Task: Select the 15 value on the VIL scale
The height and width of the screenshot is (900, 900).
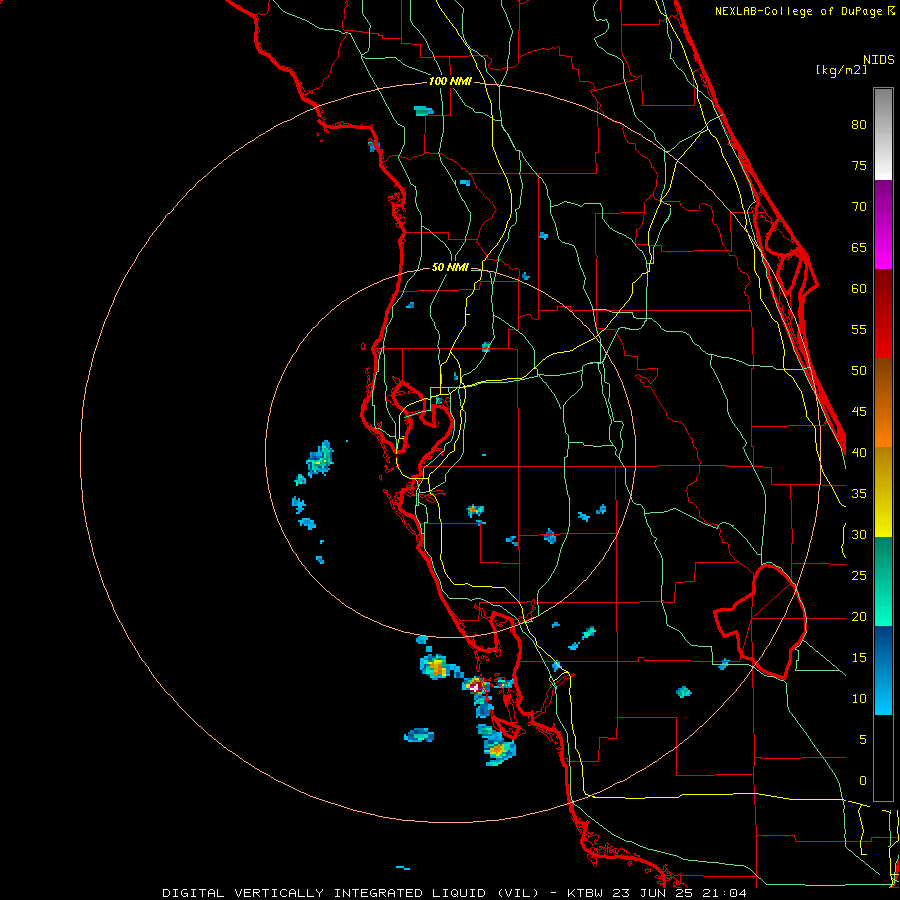Action: [859, 658]
